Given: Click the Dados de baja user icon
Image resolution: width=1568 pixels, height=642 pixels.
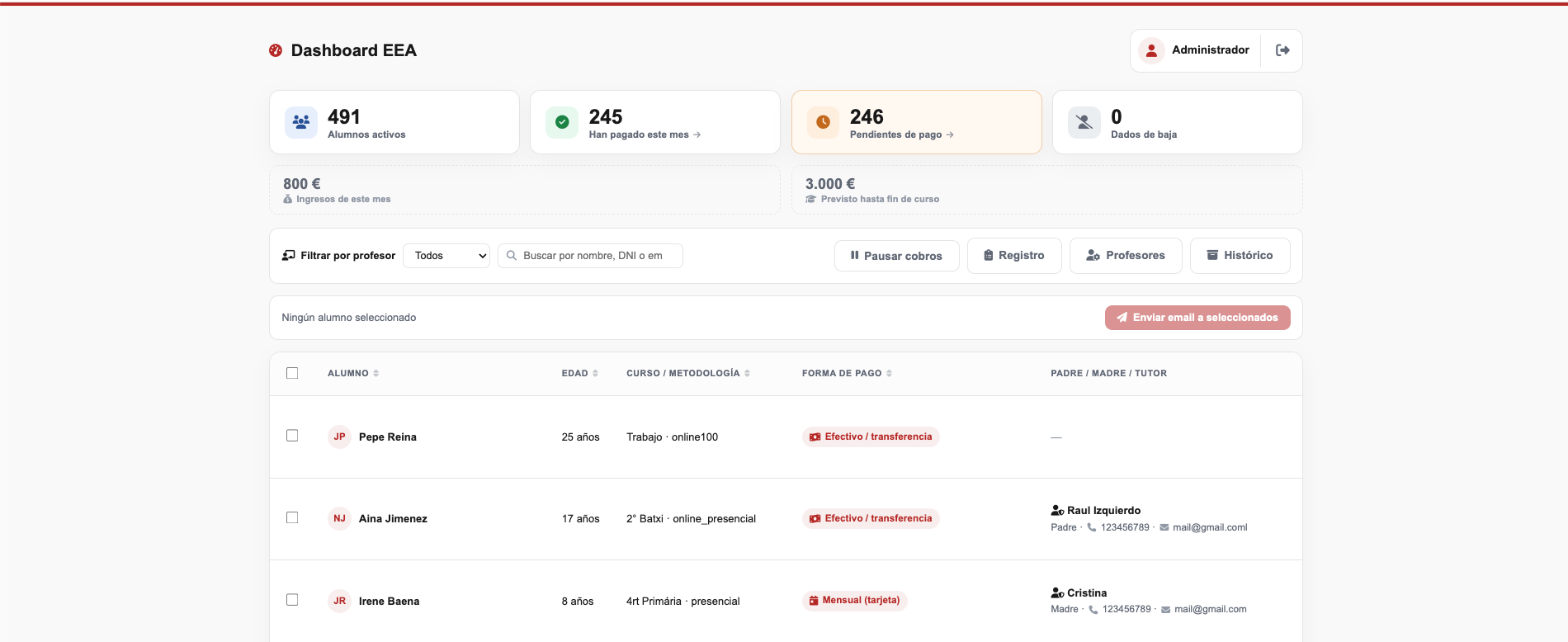Looking at the screenshot, I should [1084, 122].
